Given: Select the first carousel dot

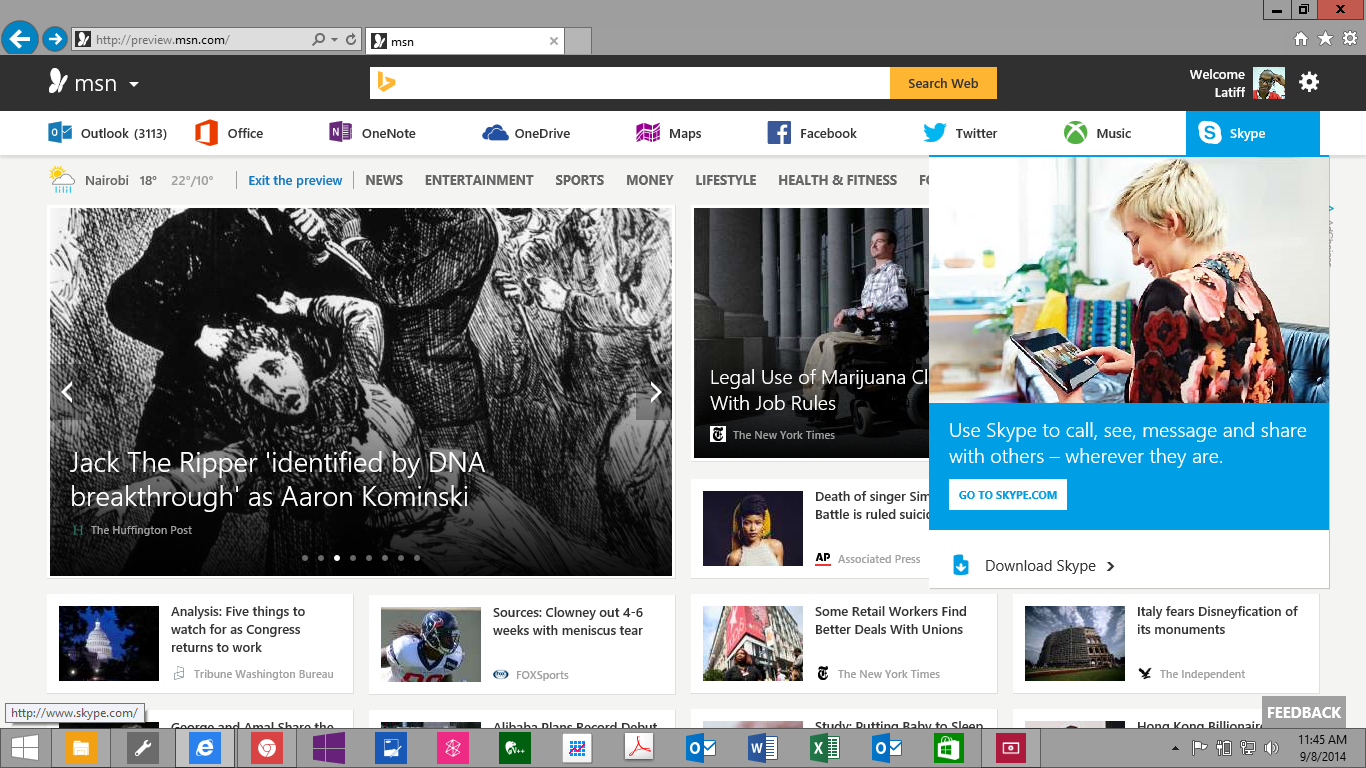Looking at the screenshot, I should tap(305, 558).
